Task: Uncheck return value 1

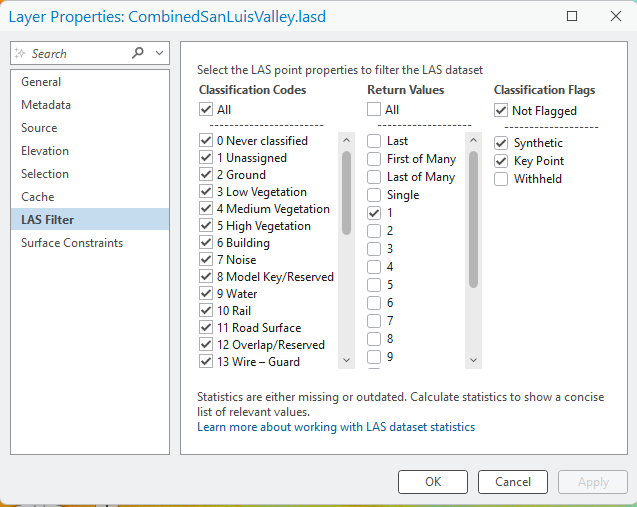Action: [x=374, y=213]
